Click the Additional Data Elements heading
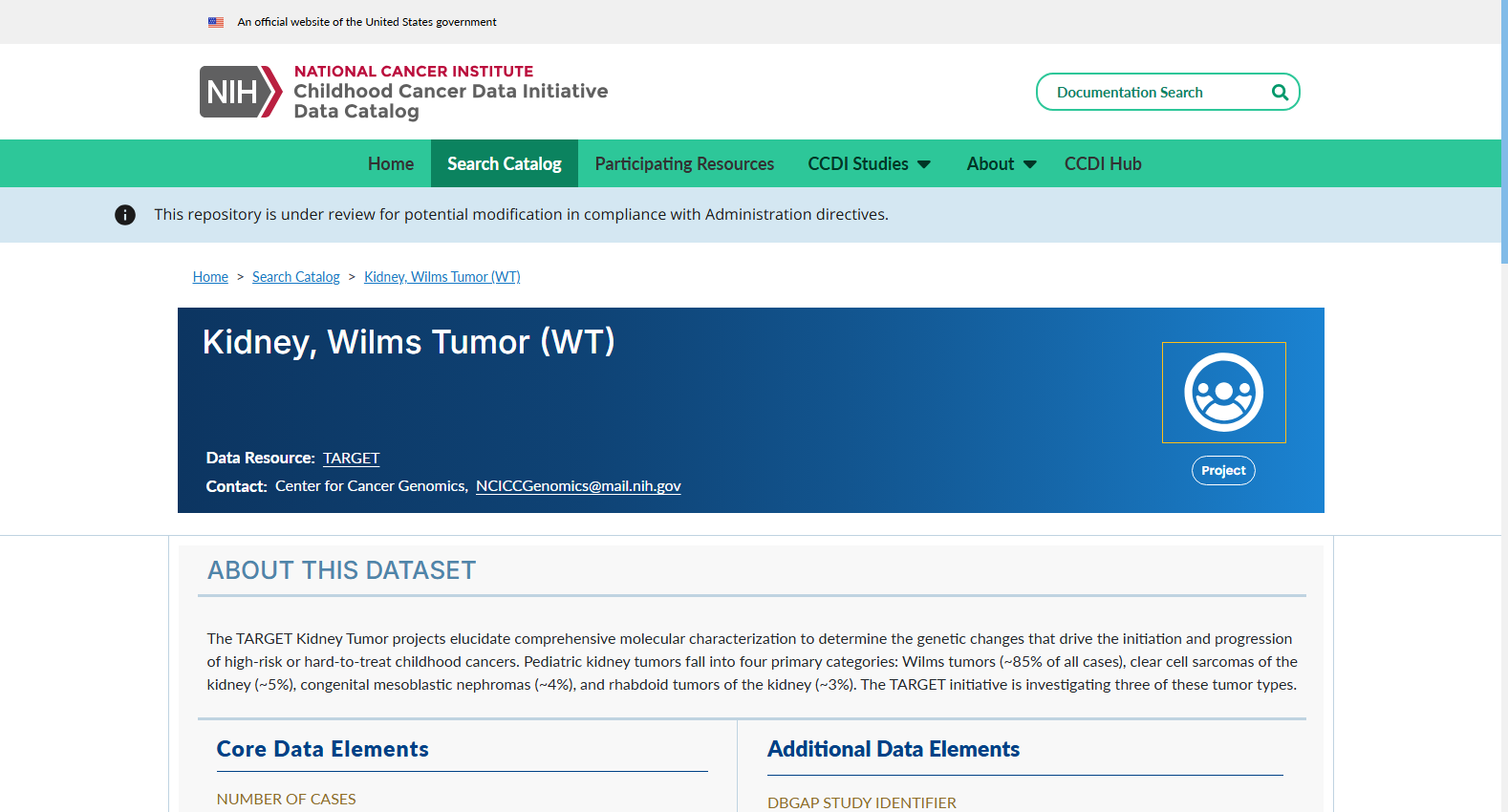Image resolution: width=1508 pixels, height=812 pixels. [x=894, y=749]
